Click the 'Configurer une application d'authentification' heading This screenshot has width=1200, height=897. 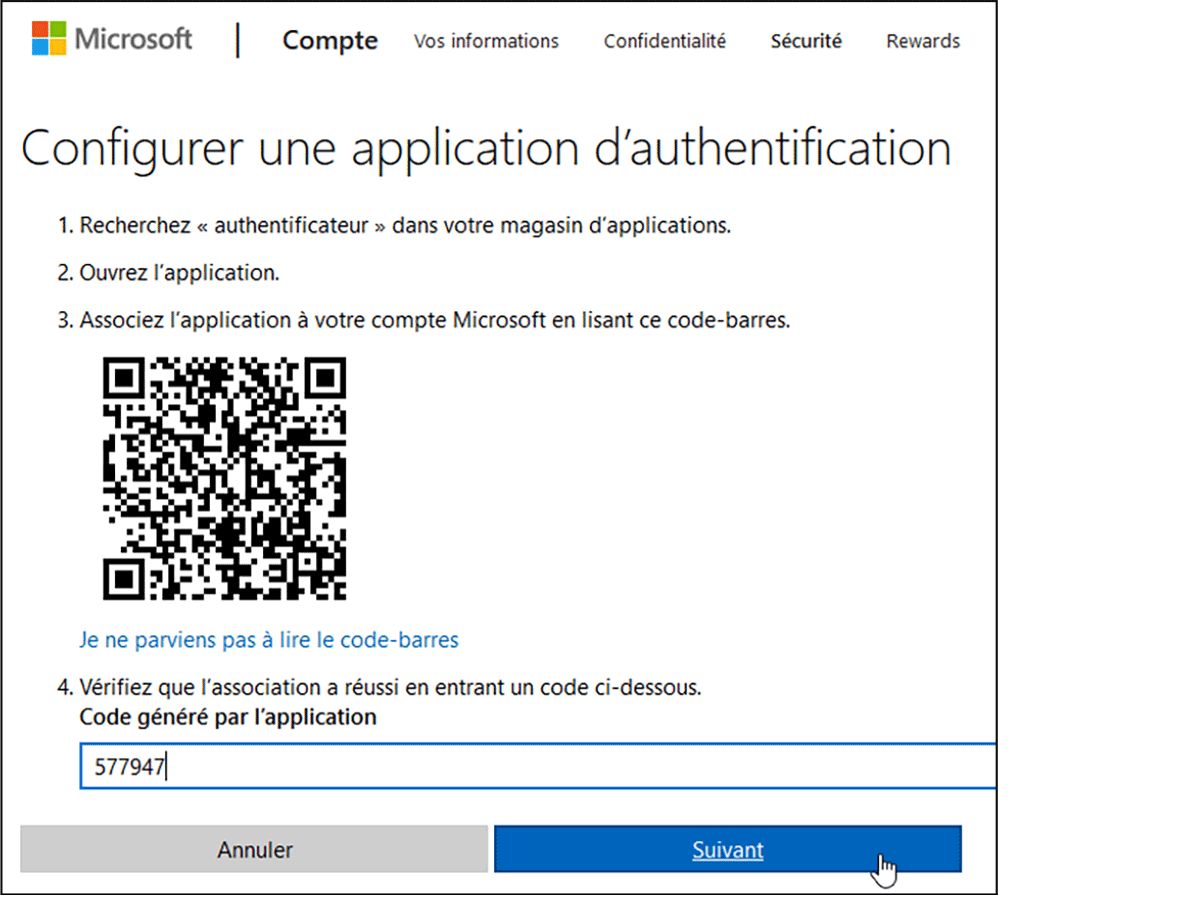pyautogui.click(x=486, y=148)
